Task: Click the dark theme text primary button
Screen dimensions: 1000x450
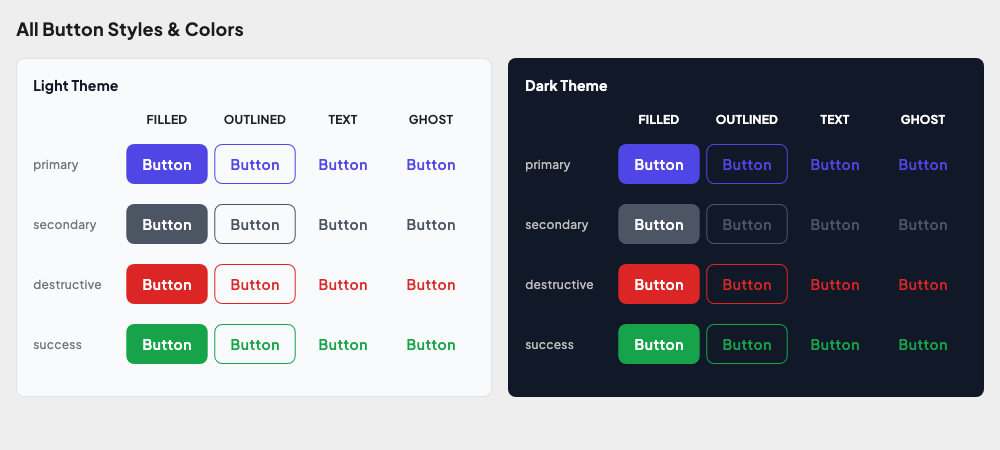Action: click(x=835, y=164)
